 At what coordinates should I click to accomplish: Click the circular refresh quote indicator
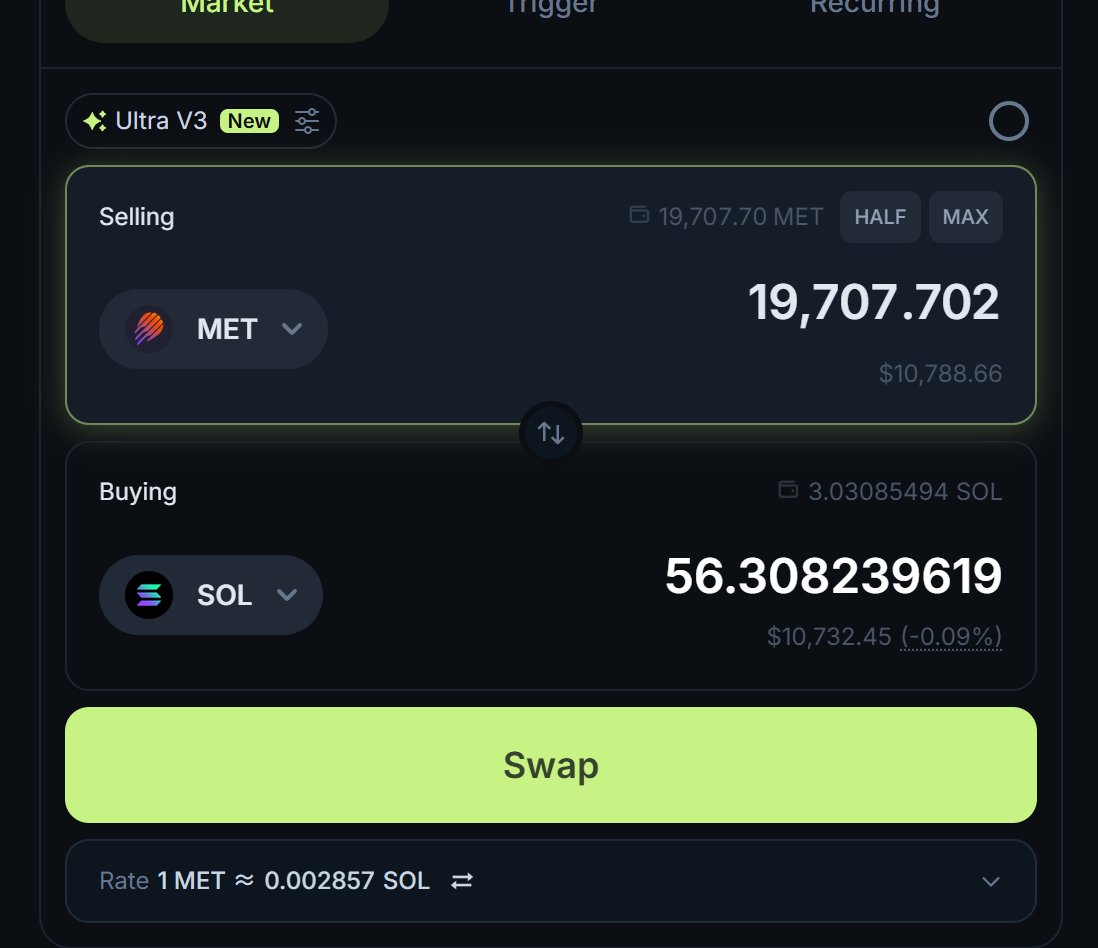(1008, 121)
